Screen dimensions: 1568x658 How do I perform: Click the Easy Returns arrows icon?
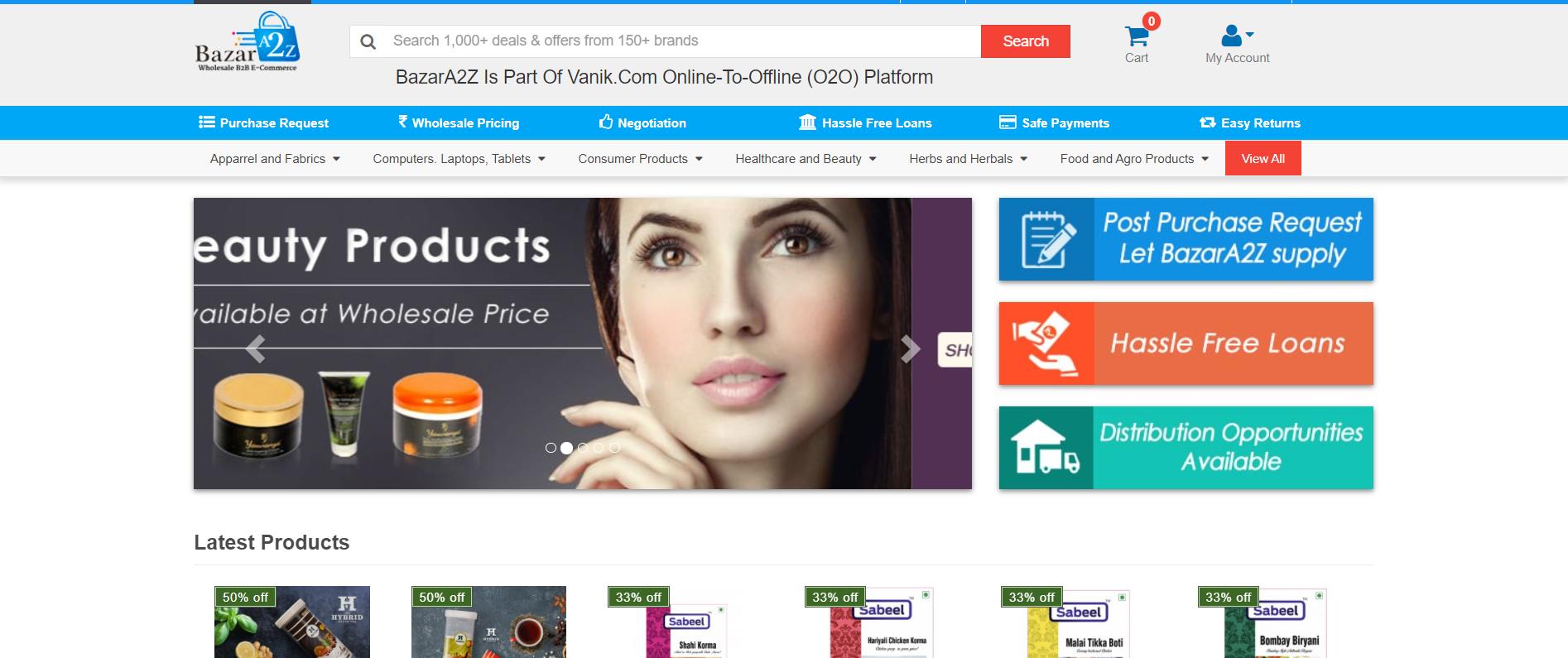(1207, 122)
